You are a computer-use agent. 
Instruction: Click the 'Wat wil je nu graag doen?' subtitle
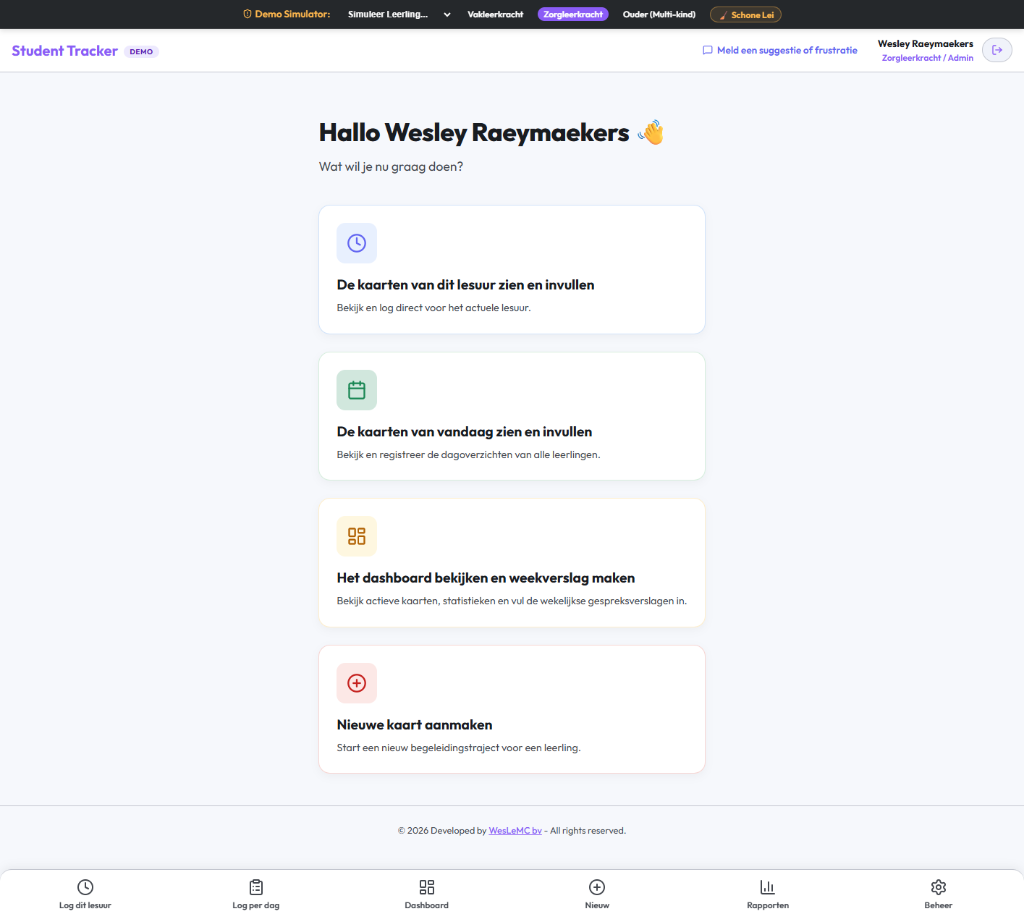click(391, 167)
